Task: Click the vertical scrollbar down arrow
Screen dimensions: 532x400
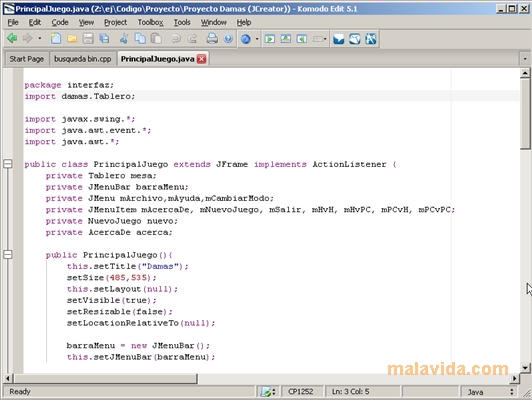Action: pyautogui.click(x=525, y=367)
